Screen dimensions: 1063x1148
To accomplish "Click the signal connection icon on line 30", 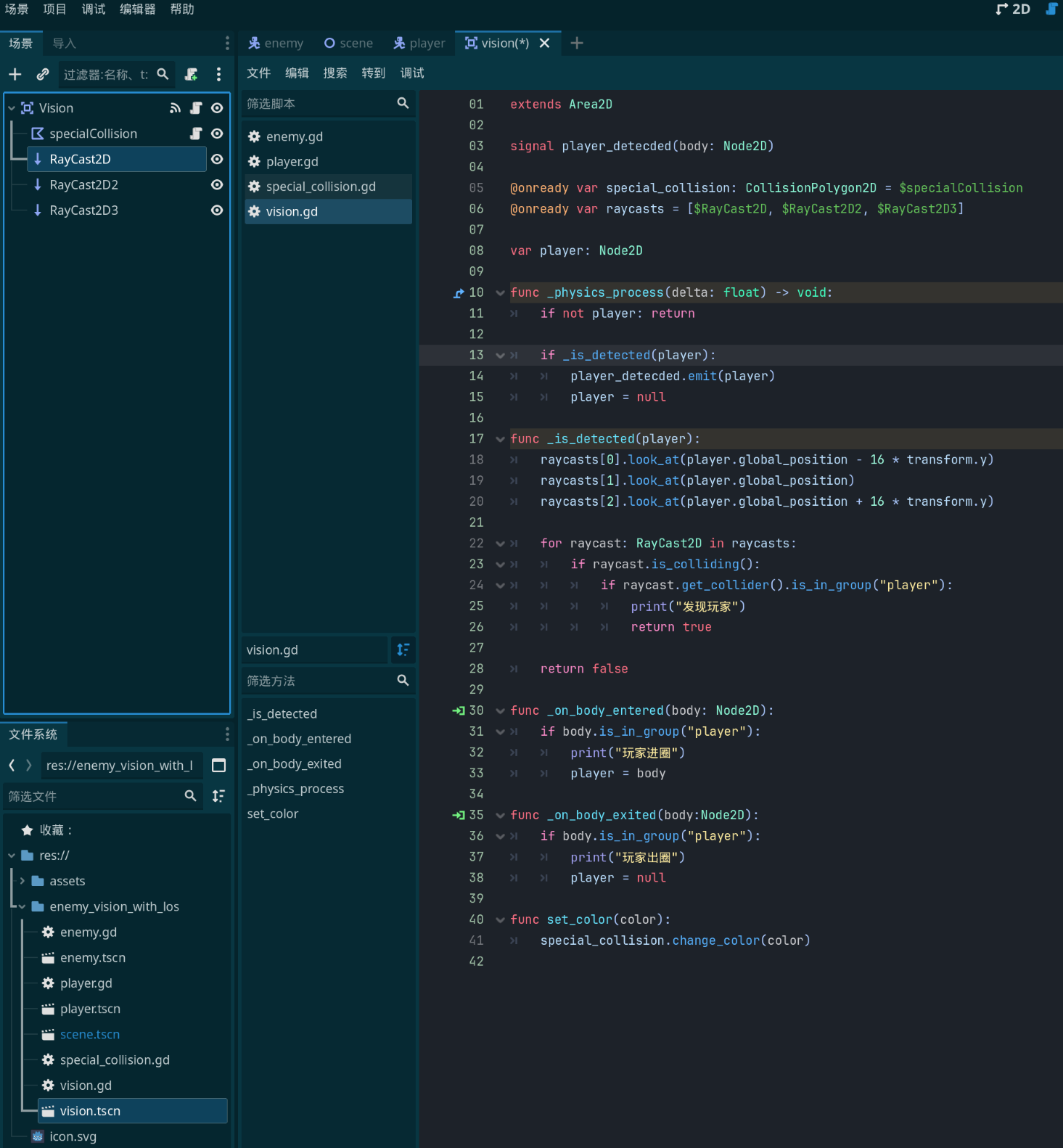I will pyautogui.click(x=458, y=710).
